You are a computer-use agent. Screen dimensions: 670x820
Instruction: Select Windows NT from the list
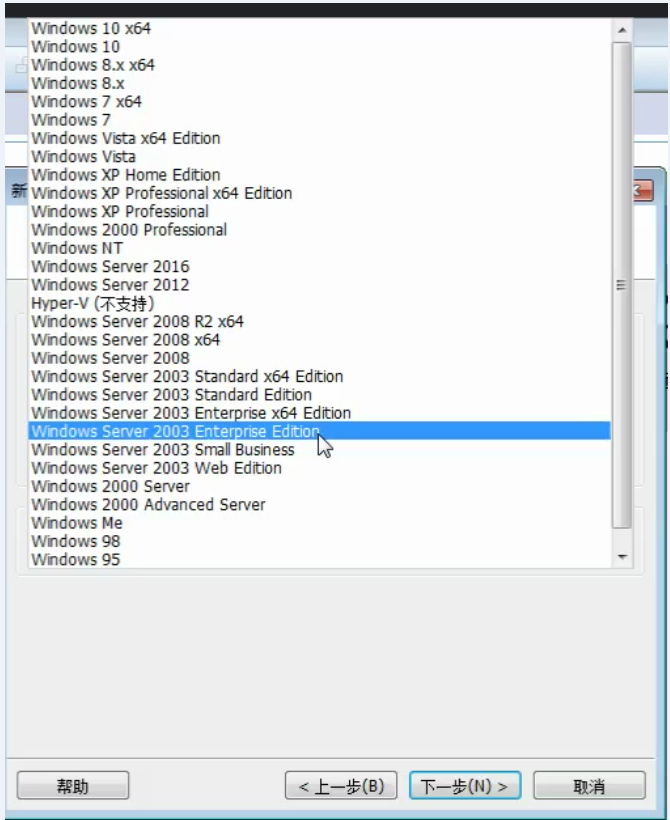coord(319,248)
